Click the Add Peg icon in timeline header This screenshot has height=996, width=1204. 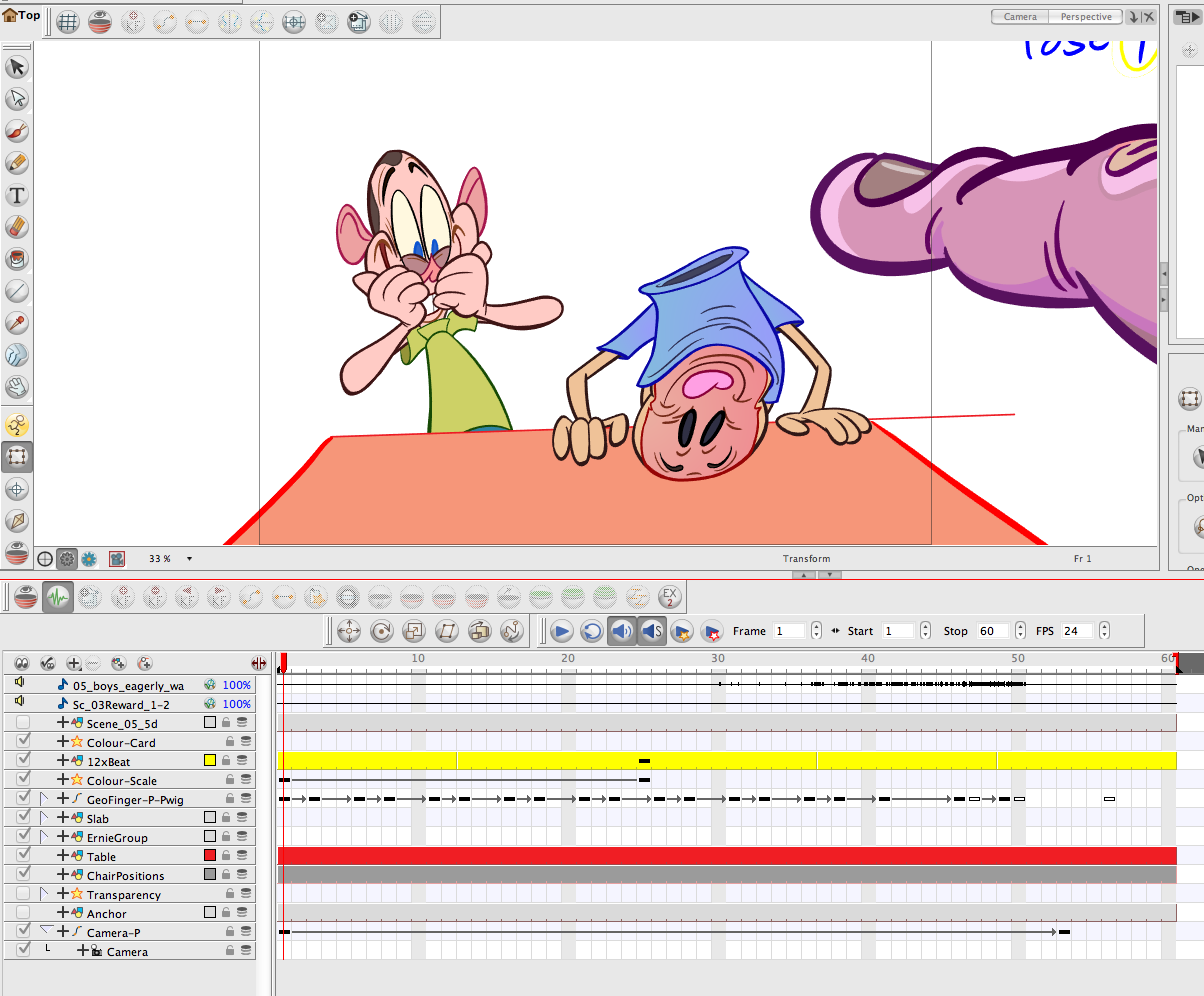pyautogui.click(x=145, y=663)
